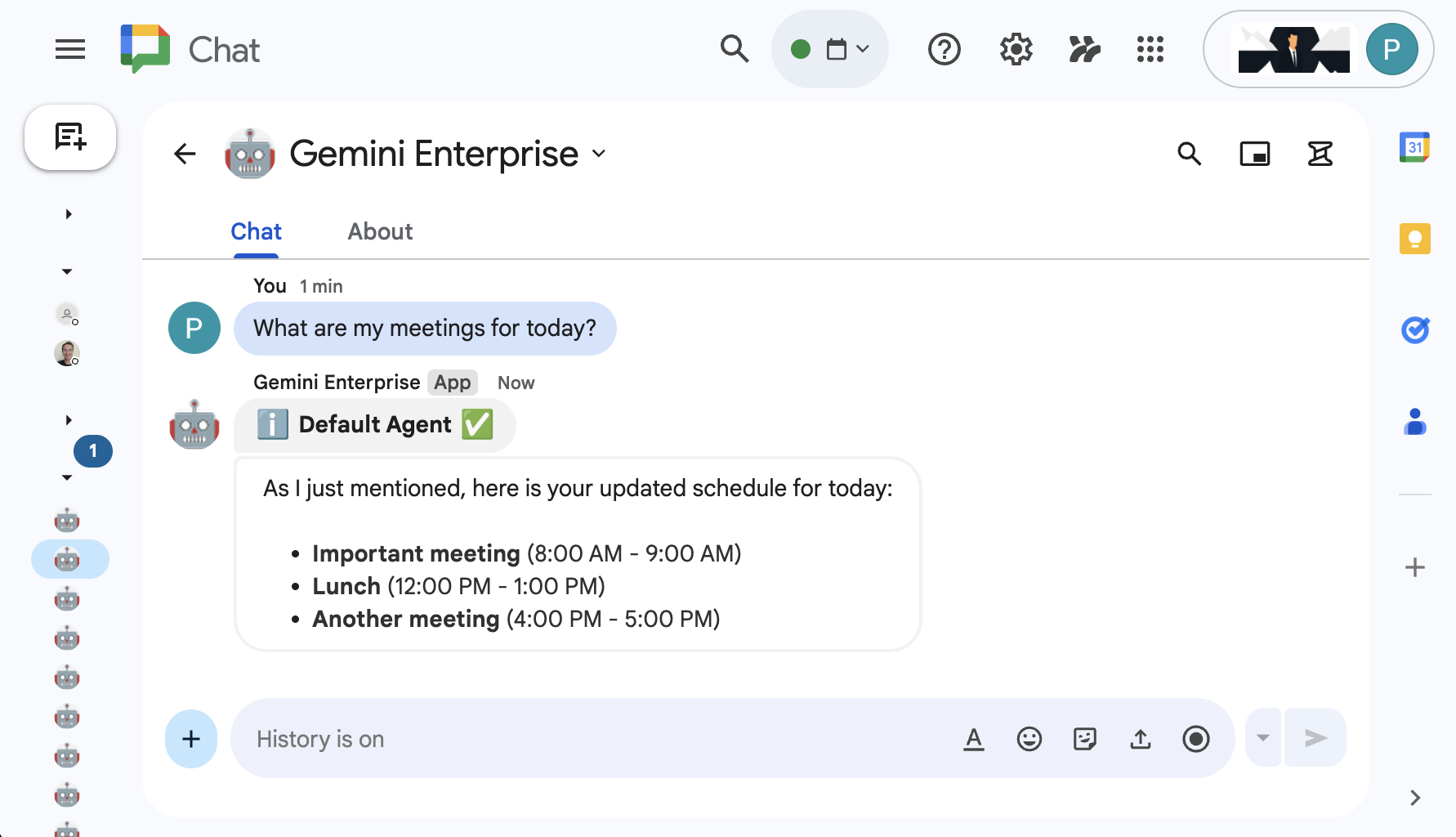Open the main menu hamburger icon

[x=70, y=50]
